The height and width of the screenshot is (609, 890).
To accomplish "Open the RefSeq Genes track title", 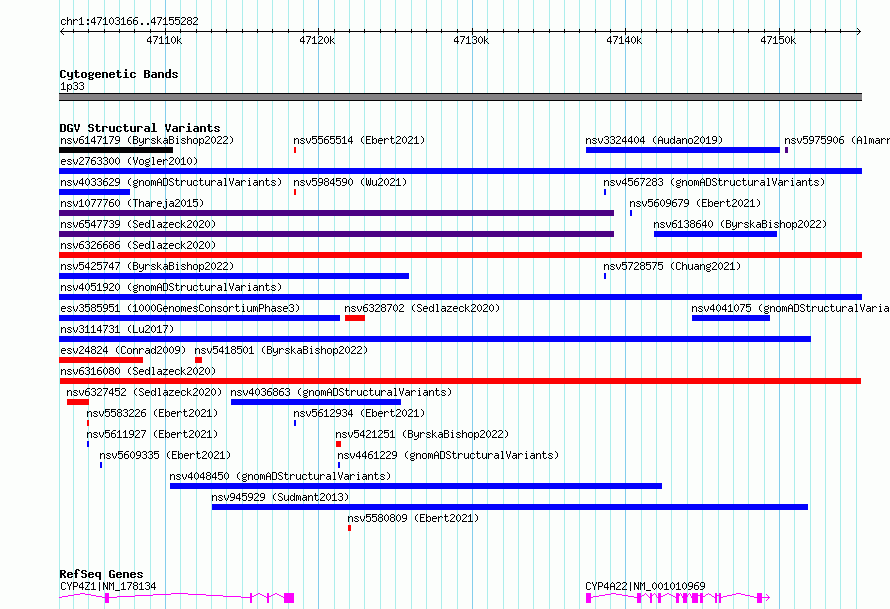I will coord(101,574).
